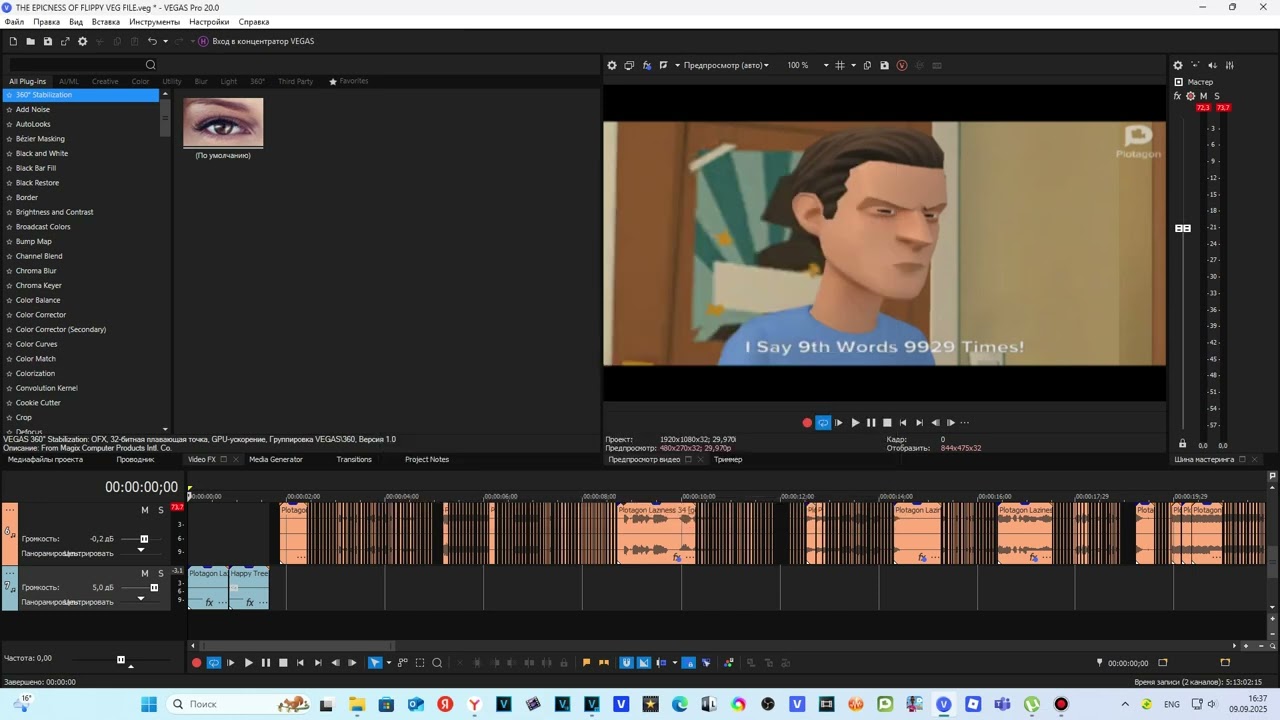This screenshot has width=1280, height=720.
Task: Open master bus FX button
Action: (x=1178, y=96)
